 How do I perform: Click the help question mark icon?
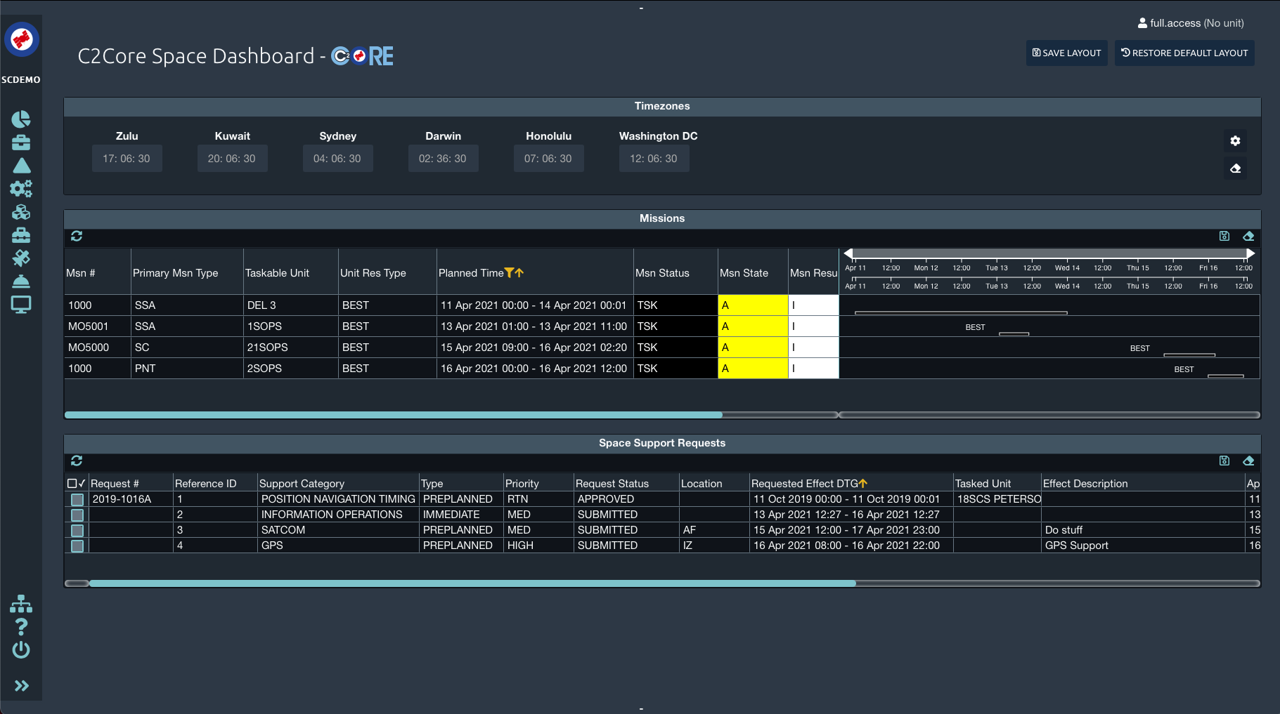tap(21, 627)
